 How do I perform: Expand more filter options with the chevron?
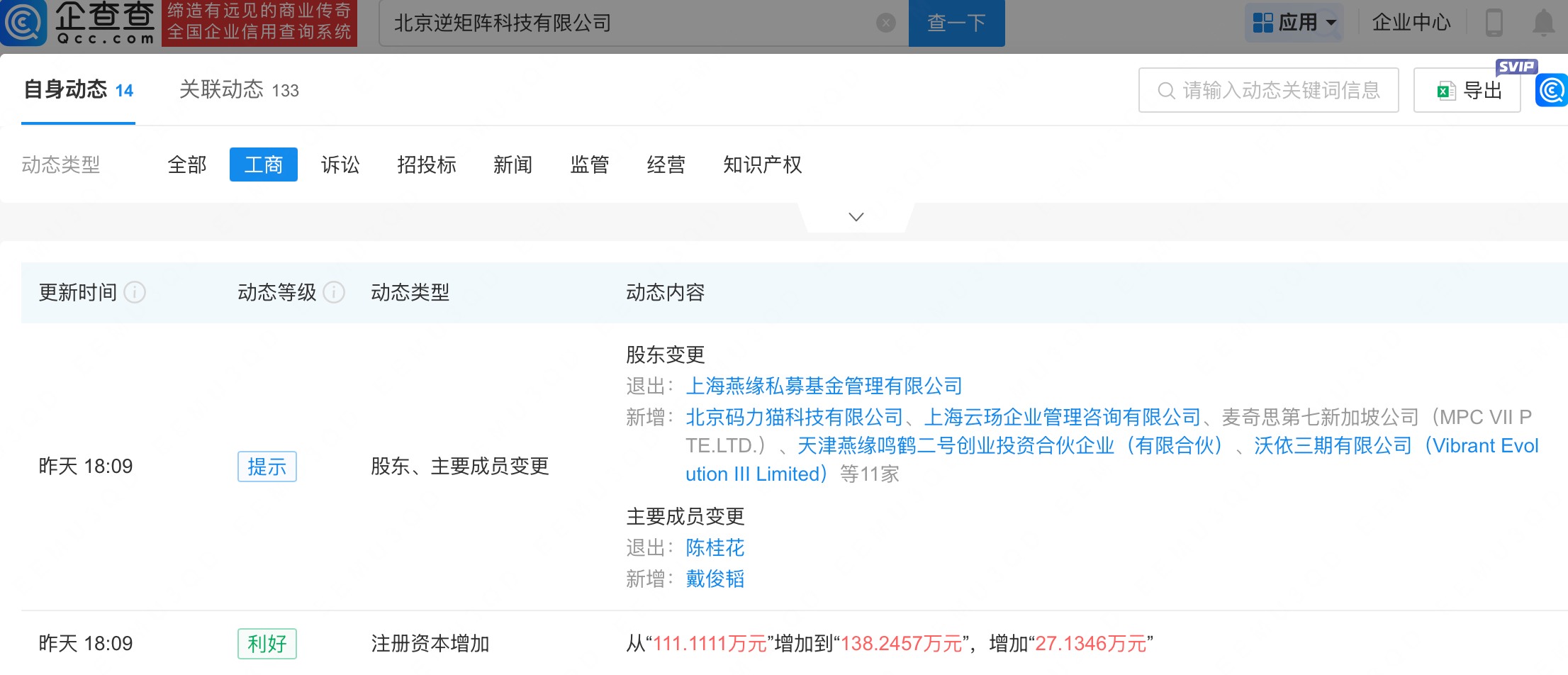(x=856, y=217)
